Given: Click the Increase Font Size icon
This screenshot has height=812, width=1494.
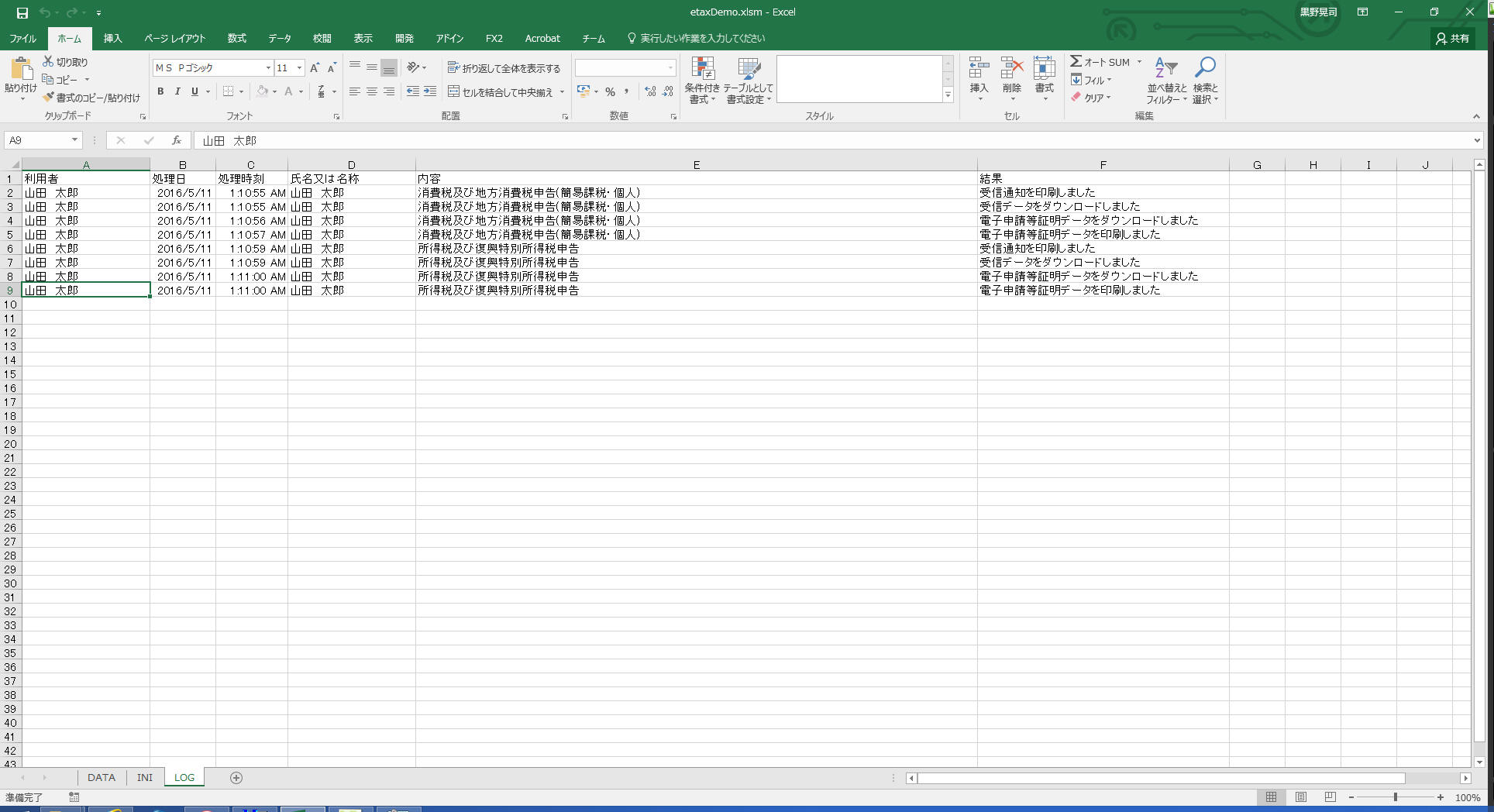Looking at the screenshot, I should 315,68.
